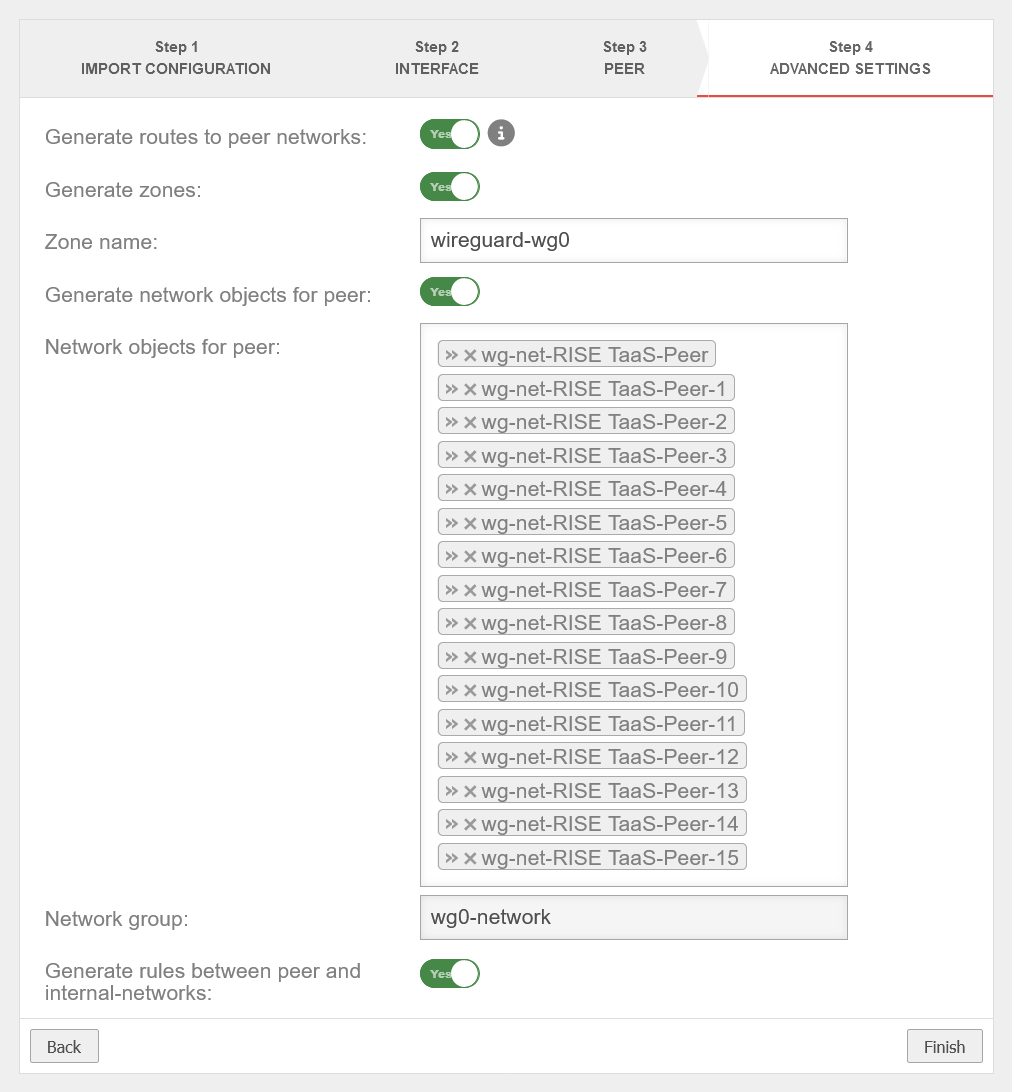Delete wg-net-RISE TaaS-Peer-5 tag using x
The width and height of the screenshot is (1012, 1092).
coord(470,523)
